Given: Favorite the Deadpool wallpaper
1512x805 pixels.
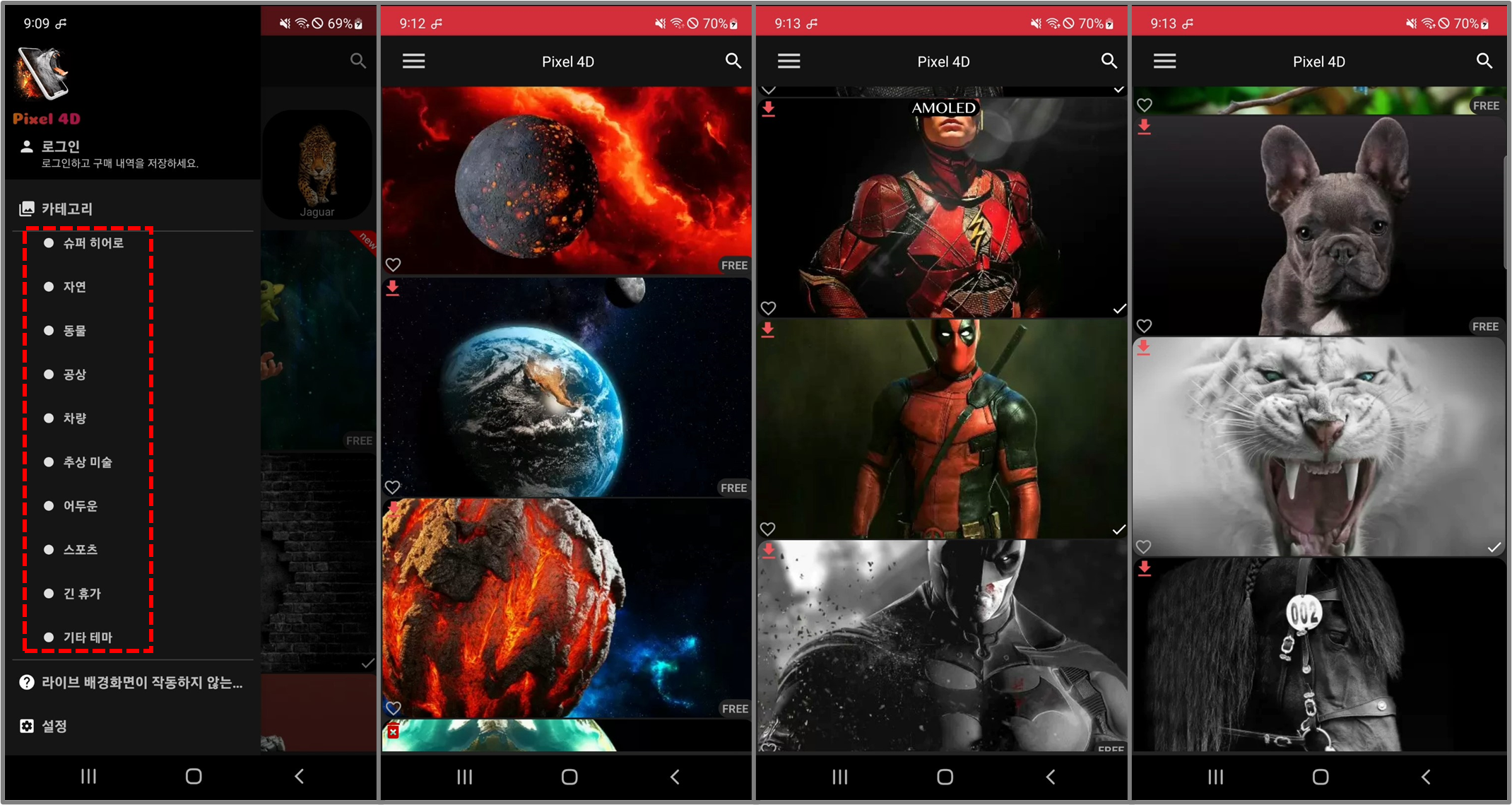Looking at the screenshot, I should [768, 529].
